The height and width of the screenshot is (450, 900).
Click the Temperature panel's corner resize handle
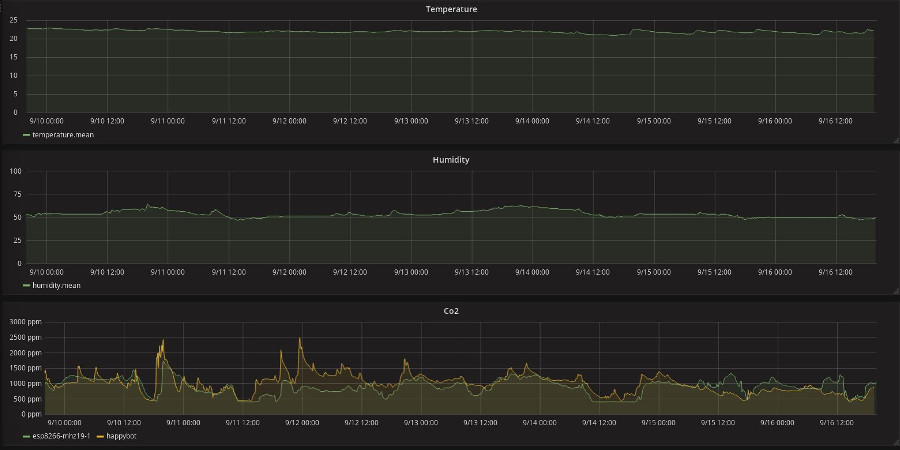896,140
